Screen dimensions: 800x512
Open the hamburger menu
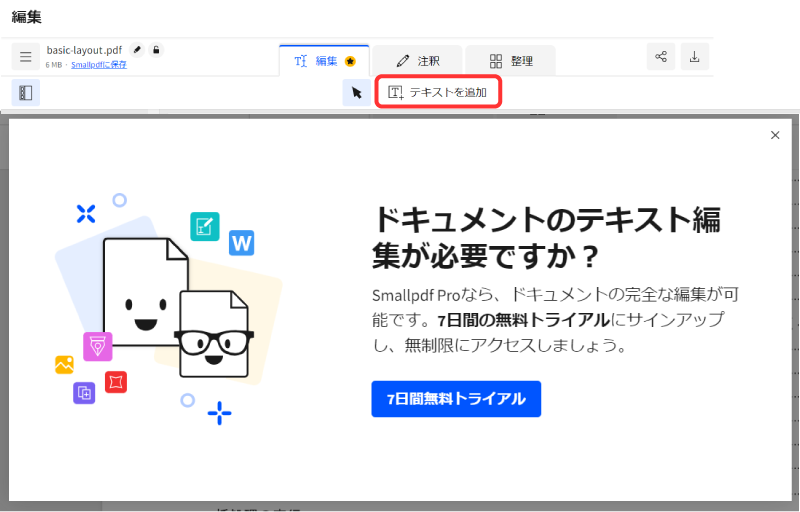pyautogui.click(x=26, y=57)
